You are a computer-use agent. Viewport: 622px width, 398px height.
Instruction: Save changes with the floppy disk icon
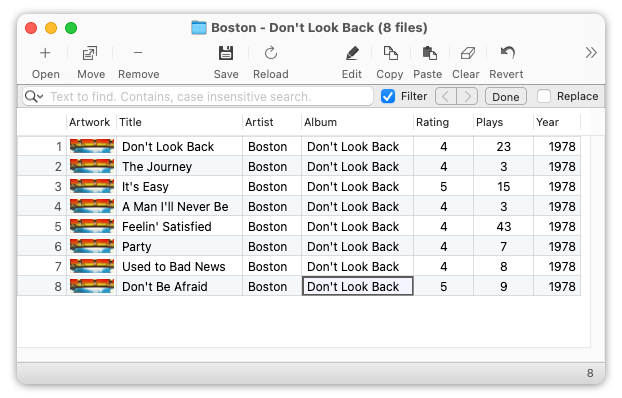[x=226, y=53]
